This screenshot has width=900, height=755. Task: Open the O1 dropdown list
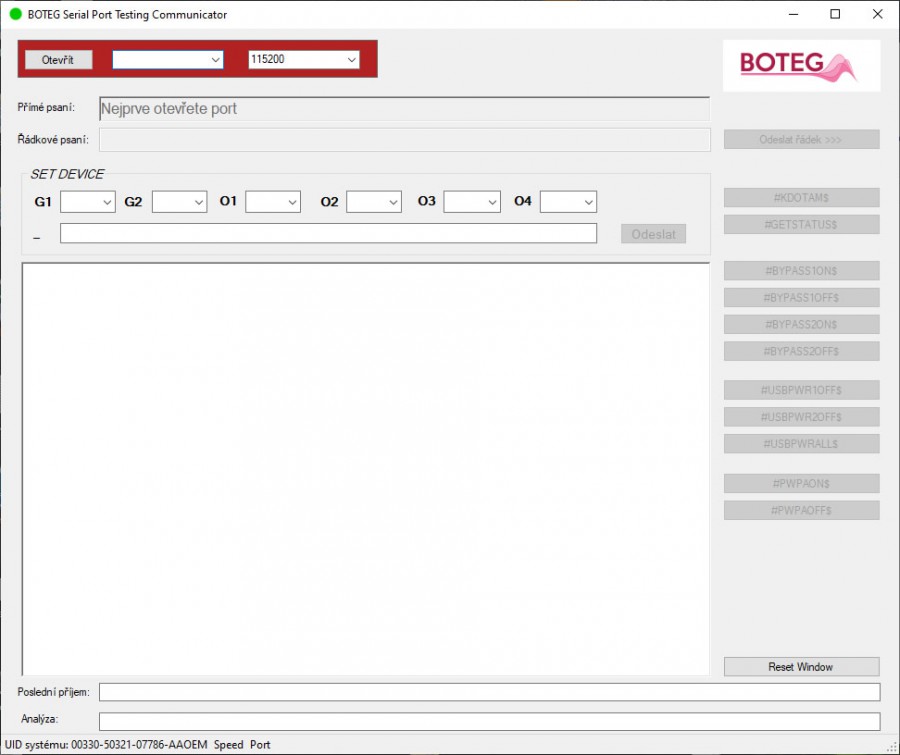[x=273, y=202]
